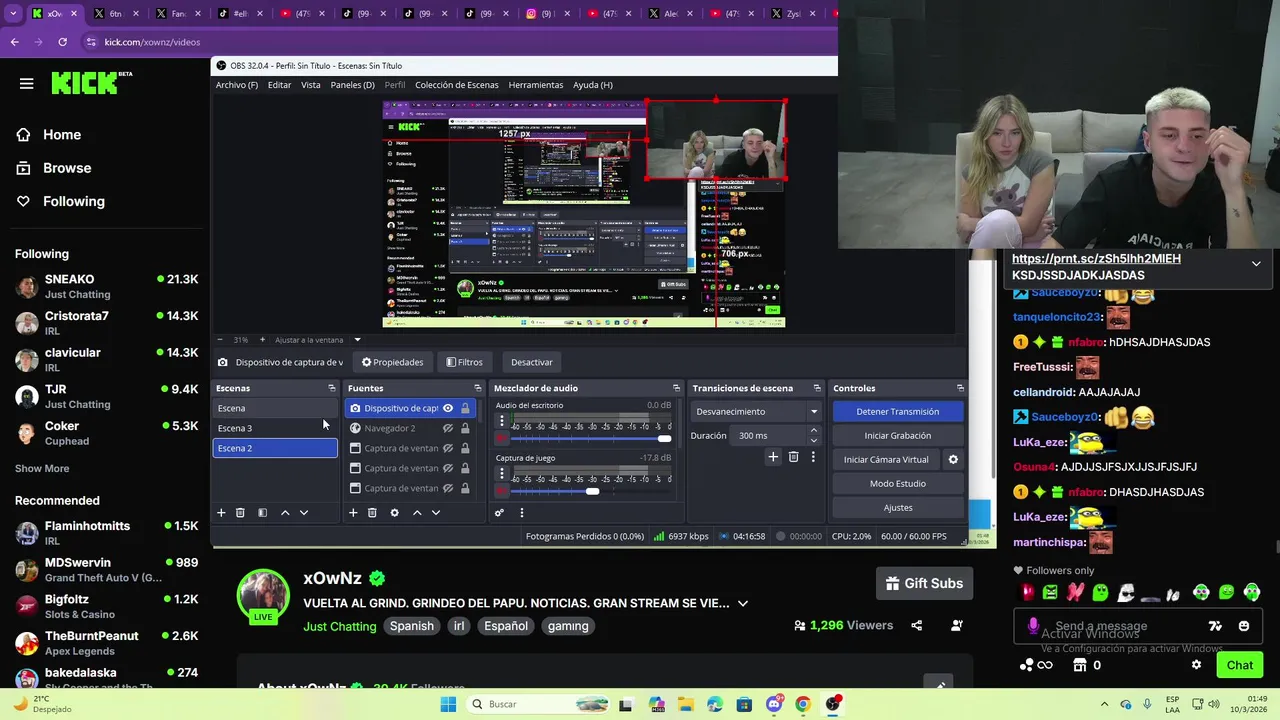Viewport: 1280px width, 720px height.
Task: Delete the selected scene with trash icon
Action: click(240, 513)
